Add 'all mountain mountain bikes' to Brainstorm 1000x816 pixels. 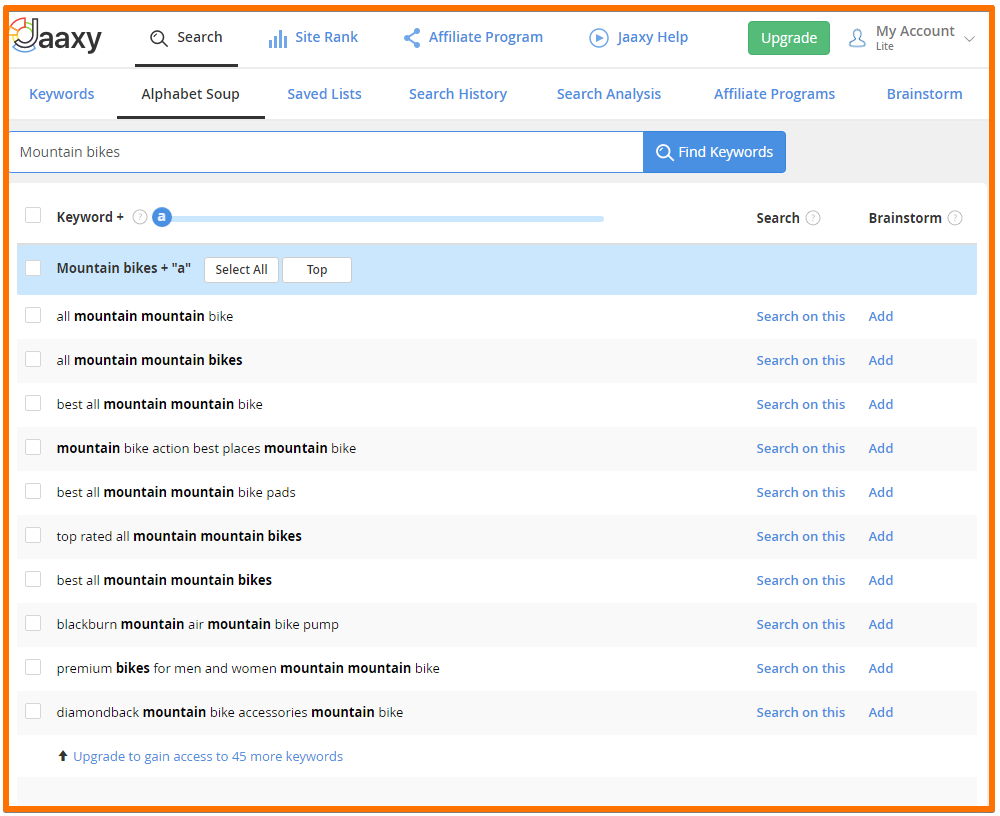pyautogui.click(x=881, y=360)
